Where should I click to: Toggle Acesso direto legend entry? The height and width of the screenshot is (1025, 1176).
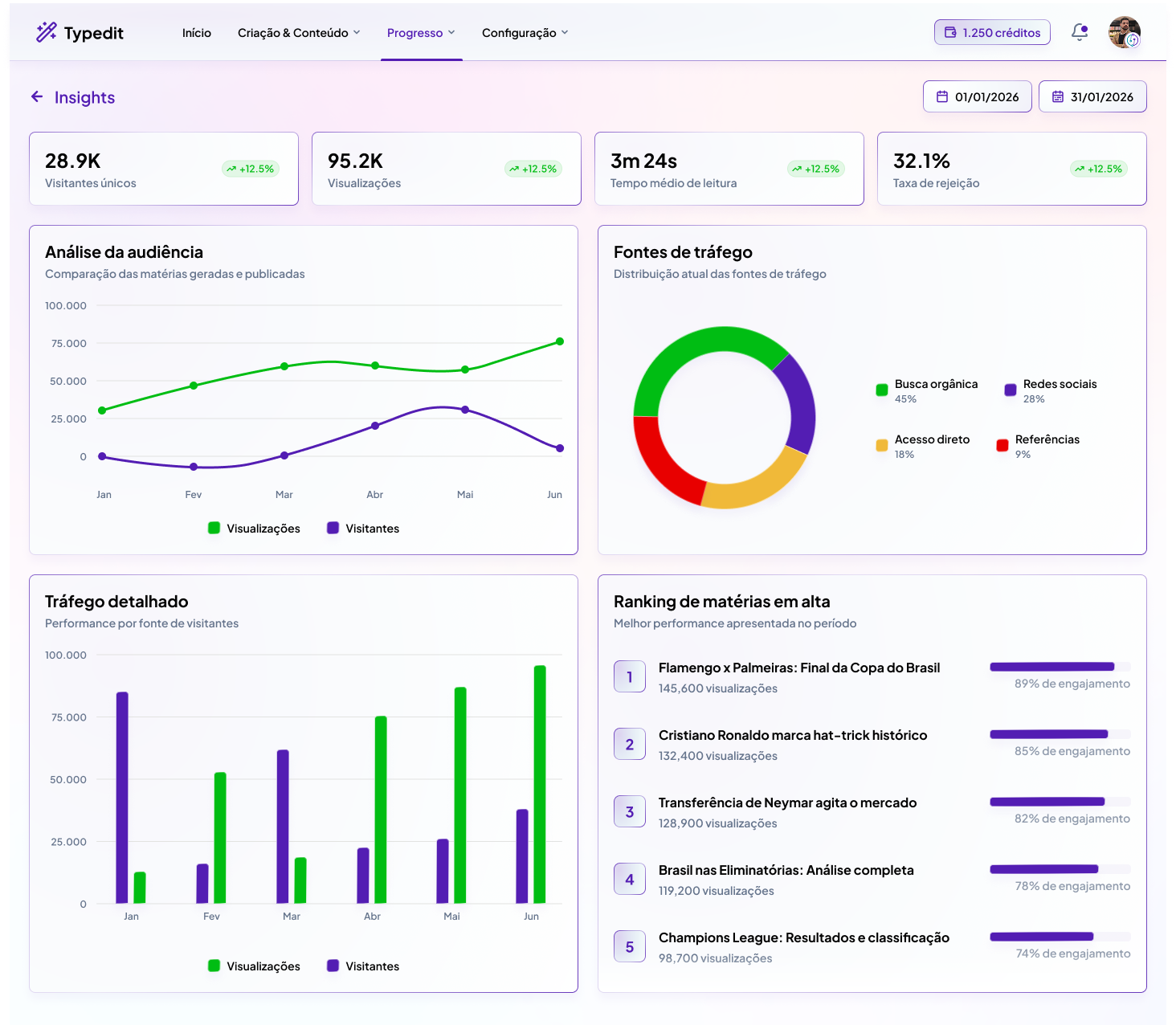923,446
